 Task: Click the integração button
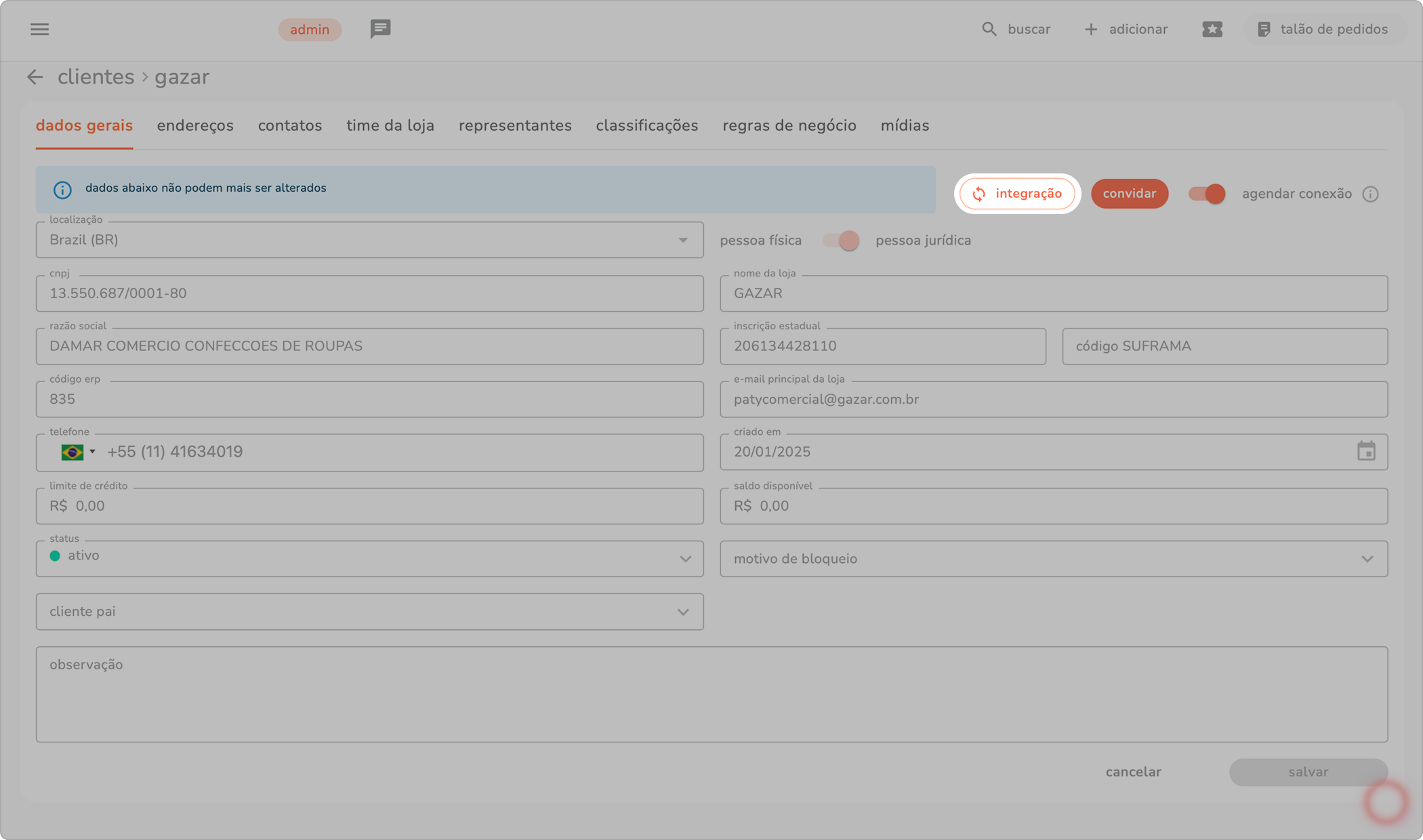(1017, 194)
